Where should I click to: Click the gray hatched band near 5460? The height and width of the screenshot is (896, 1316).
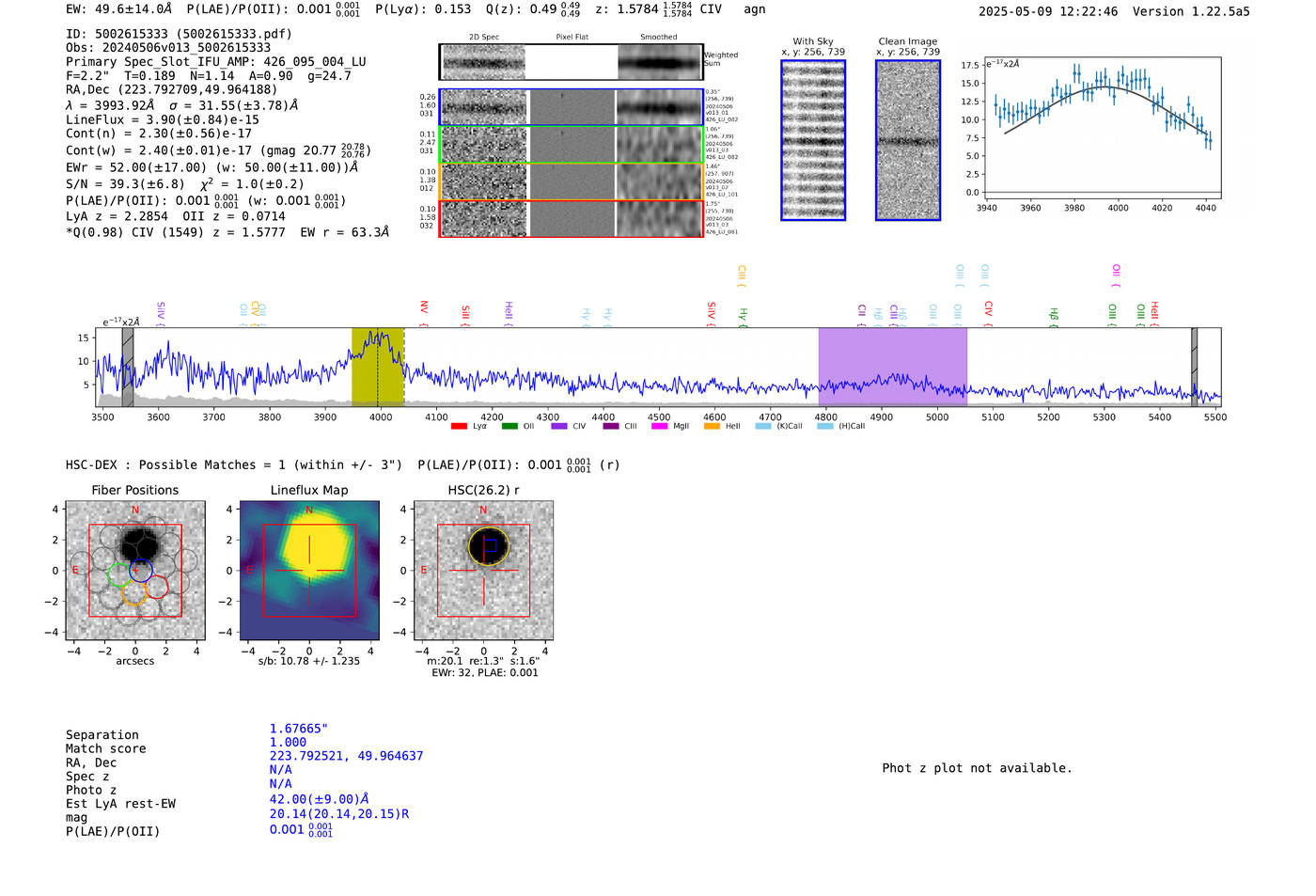pos(1194,367)
